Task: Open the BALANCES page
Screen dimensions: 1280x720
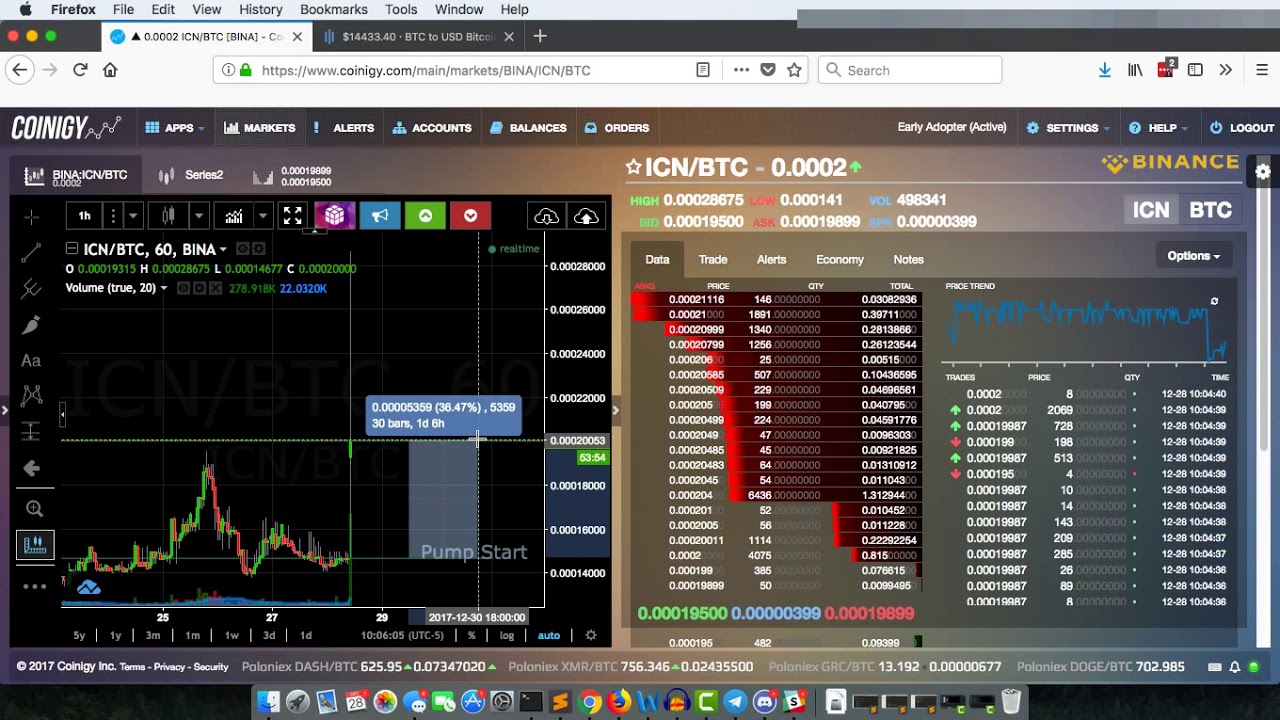Action: pyautogui.click(x=528, y=128)
